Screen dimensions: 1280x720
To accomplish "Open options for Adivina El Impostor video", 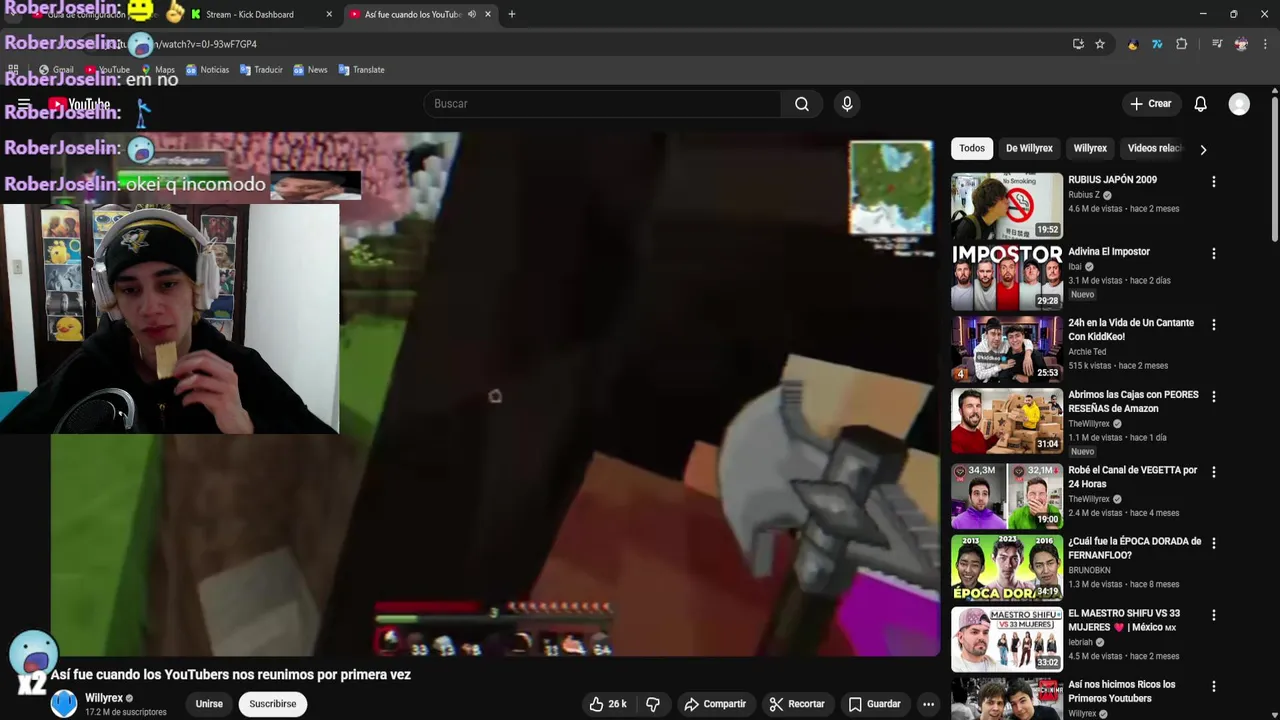I will point(1213,254).
